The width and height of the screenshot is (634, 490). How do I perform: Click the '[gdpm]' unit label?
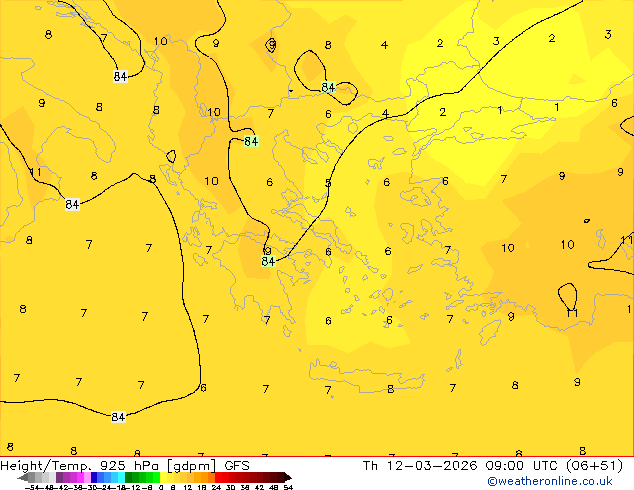coord(191,466)
